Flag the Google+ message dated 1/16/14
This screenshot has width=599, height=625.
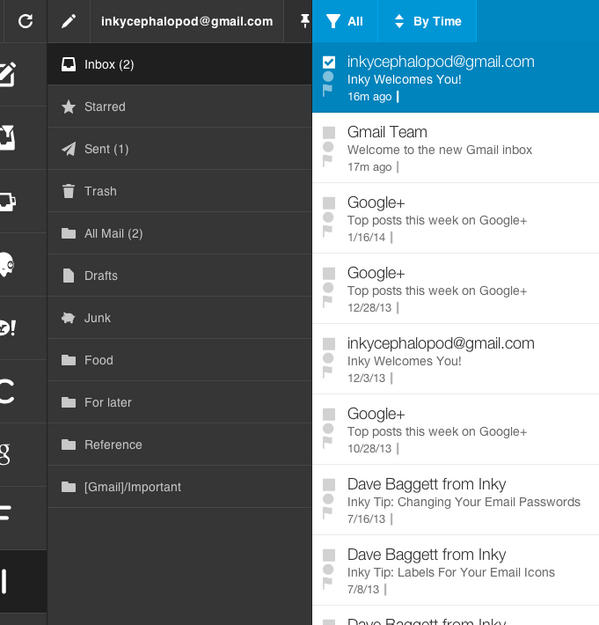(x=327, y=232)
